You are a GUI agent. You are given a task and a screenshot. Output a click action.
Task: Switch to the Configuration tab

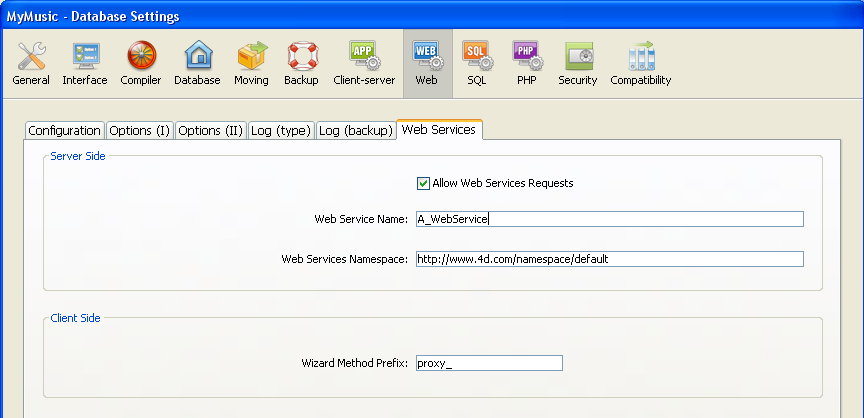tap(64, 131)
